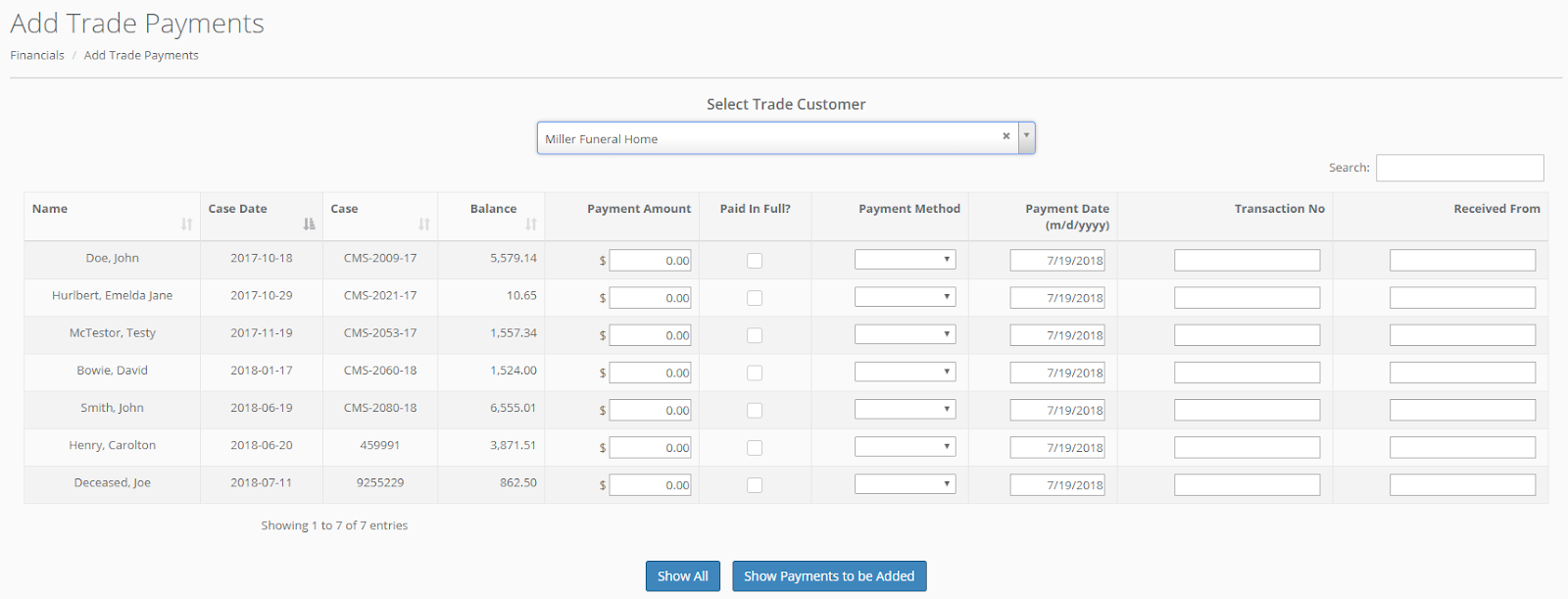This screenshot has height=599, width=1568.
Task: Mark Bowie, David as paid in full
Action: tap(755, 373)
